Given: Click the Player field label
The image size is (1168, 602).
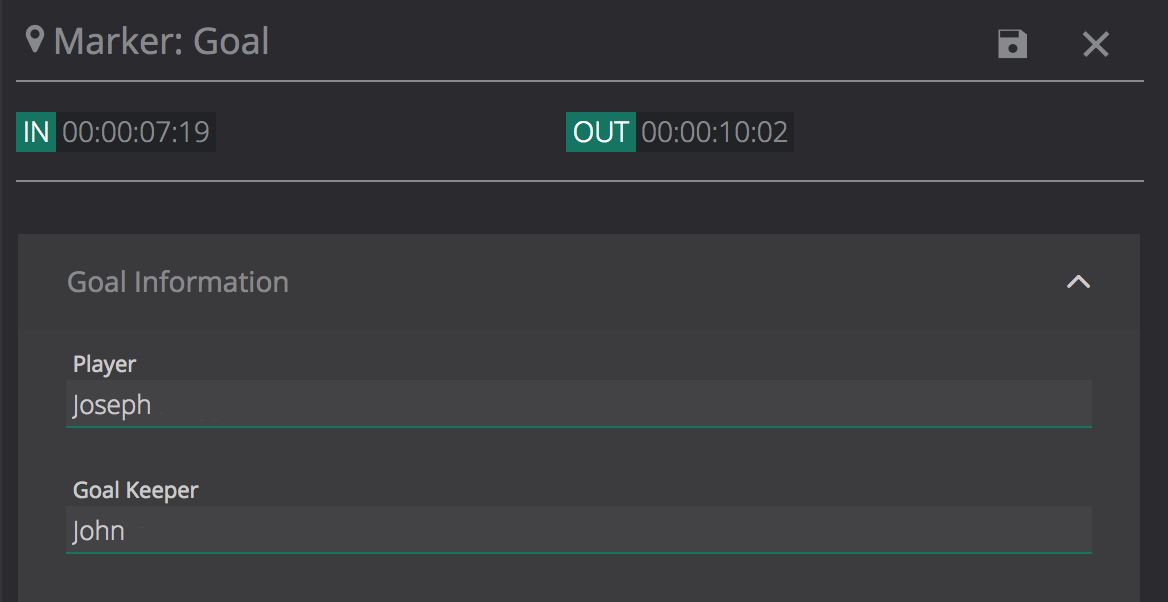Looking at the screenshot, I should pos(104,364).
